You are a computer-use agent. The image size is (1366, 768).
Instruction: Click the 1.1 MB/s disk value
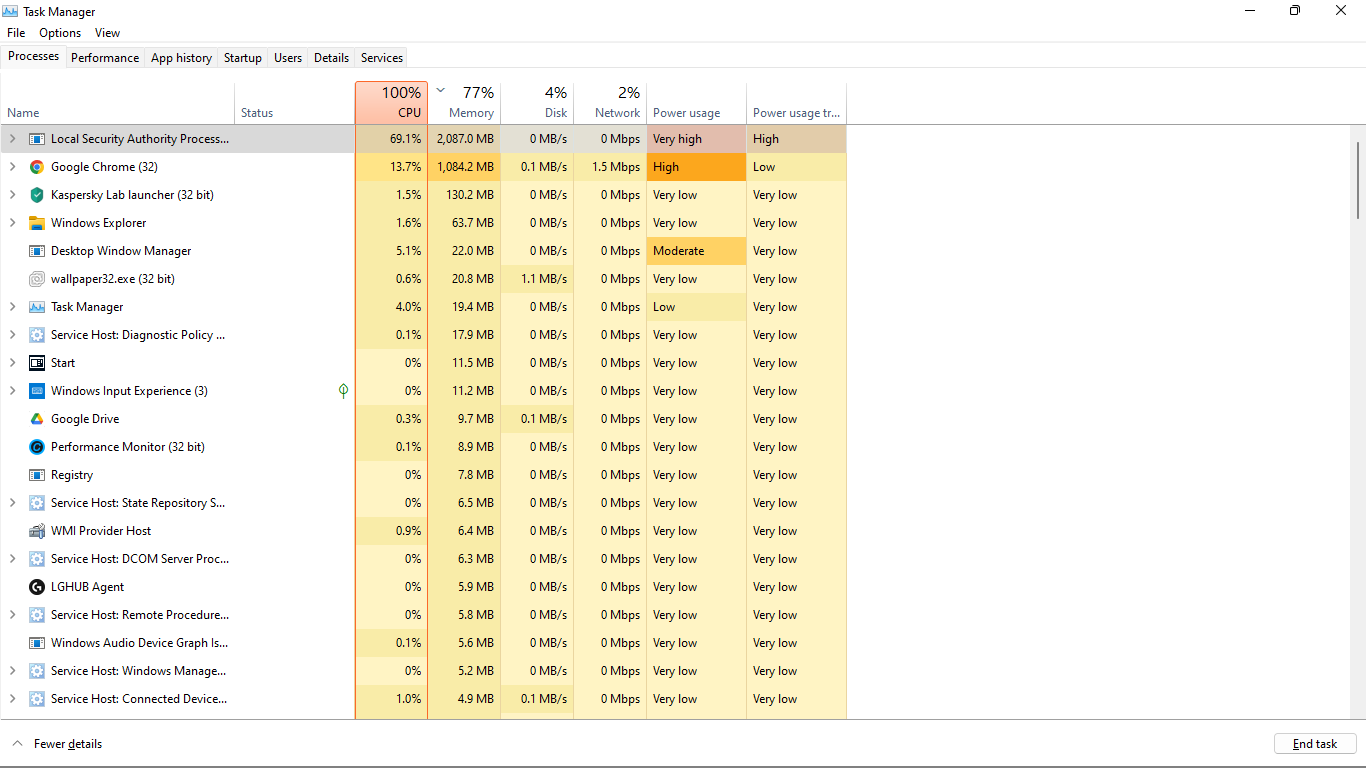pyautogui.click(x=544, y=279)
